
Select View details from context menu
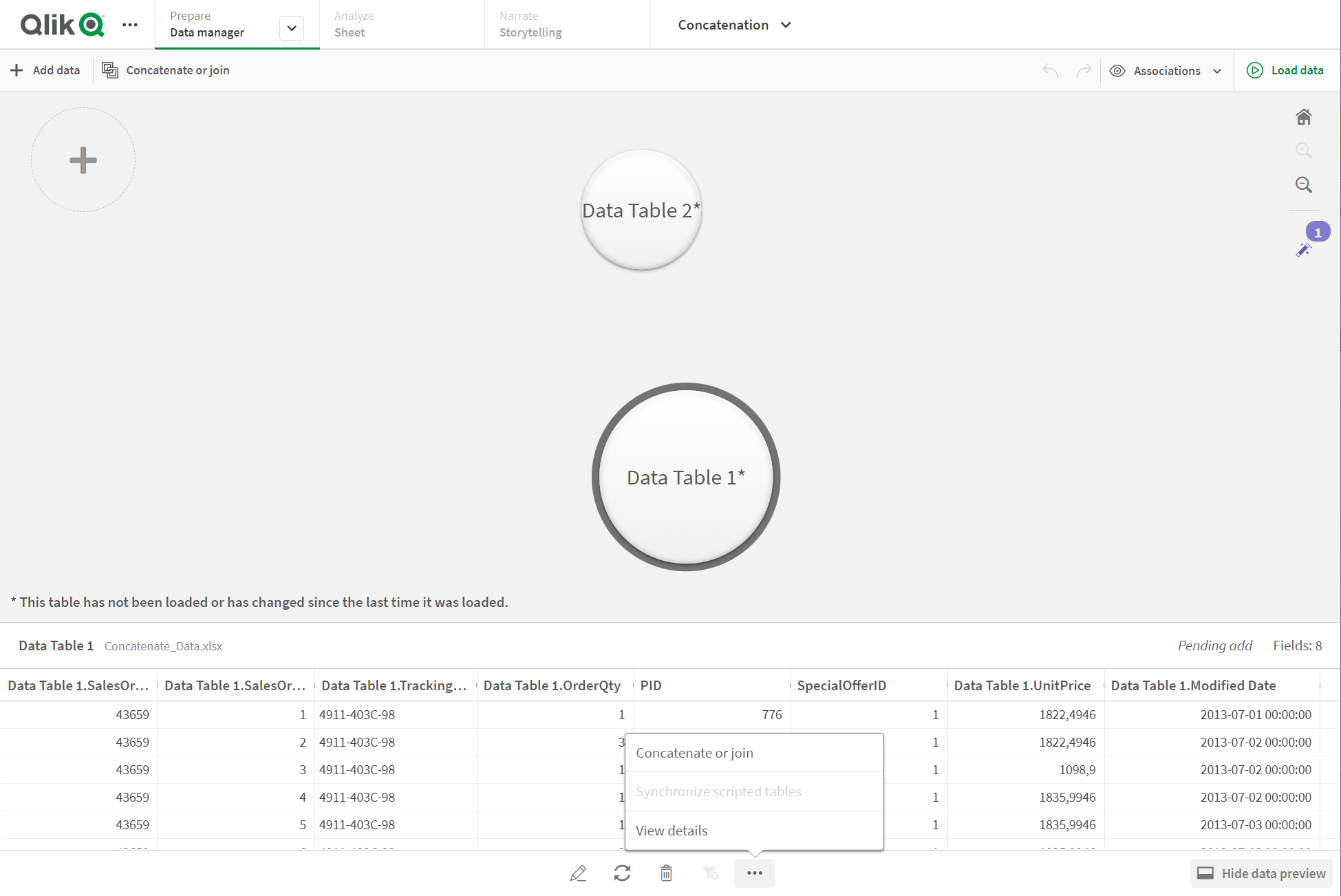coord(672,830)
